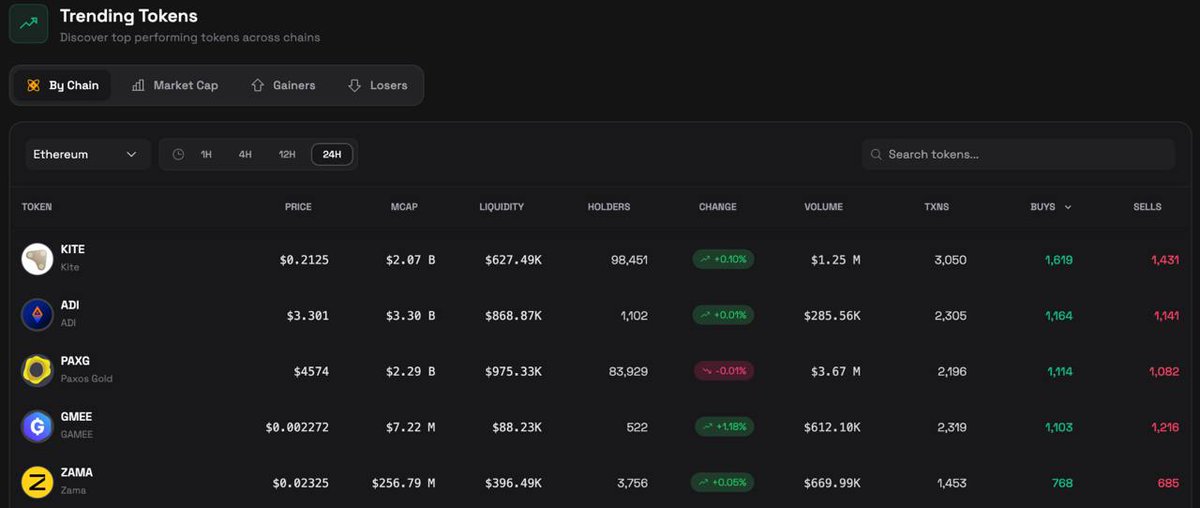Click the PAXG token name

click(x=75, y=361)
